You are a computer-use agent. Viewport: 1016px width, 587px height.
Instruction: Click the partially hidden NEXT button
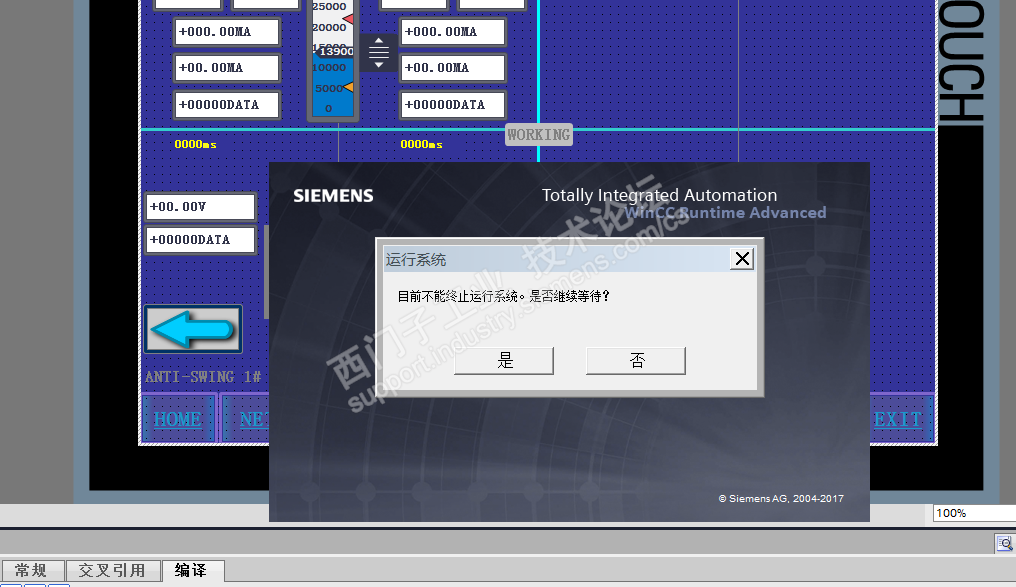point(246,419)
